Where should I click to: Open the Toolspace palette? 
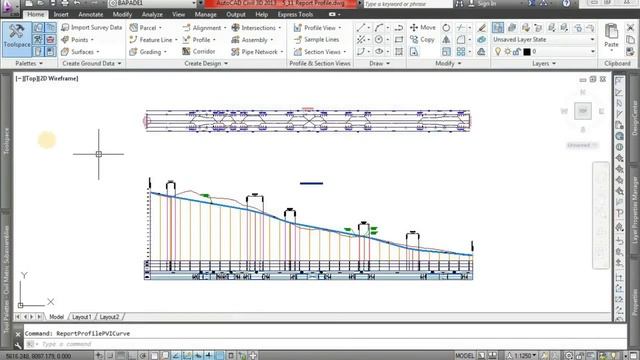pos(16,39)
